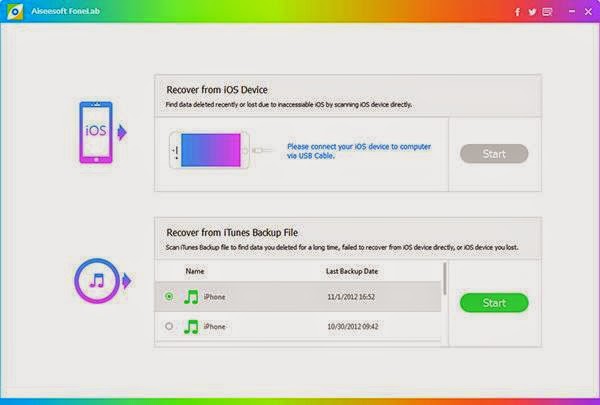Click the date 10/30/2012 09:42

[352, 327]
